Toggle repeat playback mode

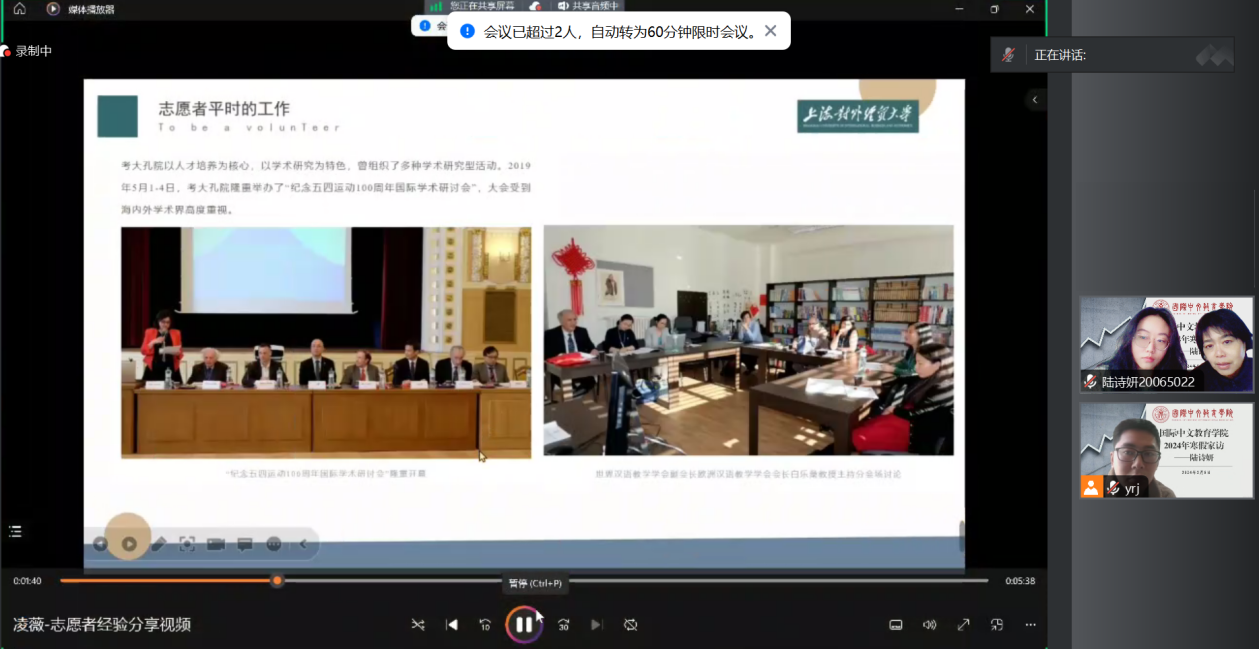tap(630, 625)
